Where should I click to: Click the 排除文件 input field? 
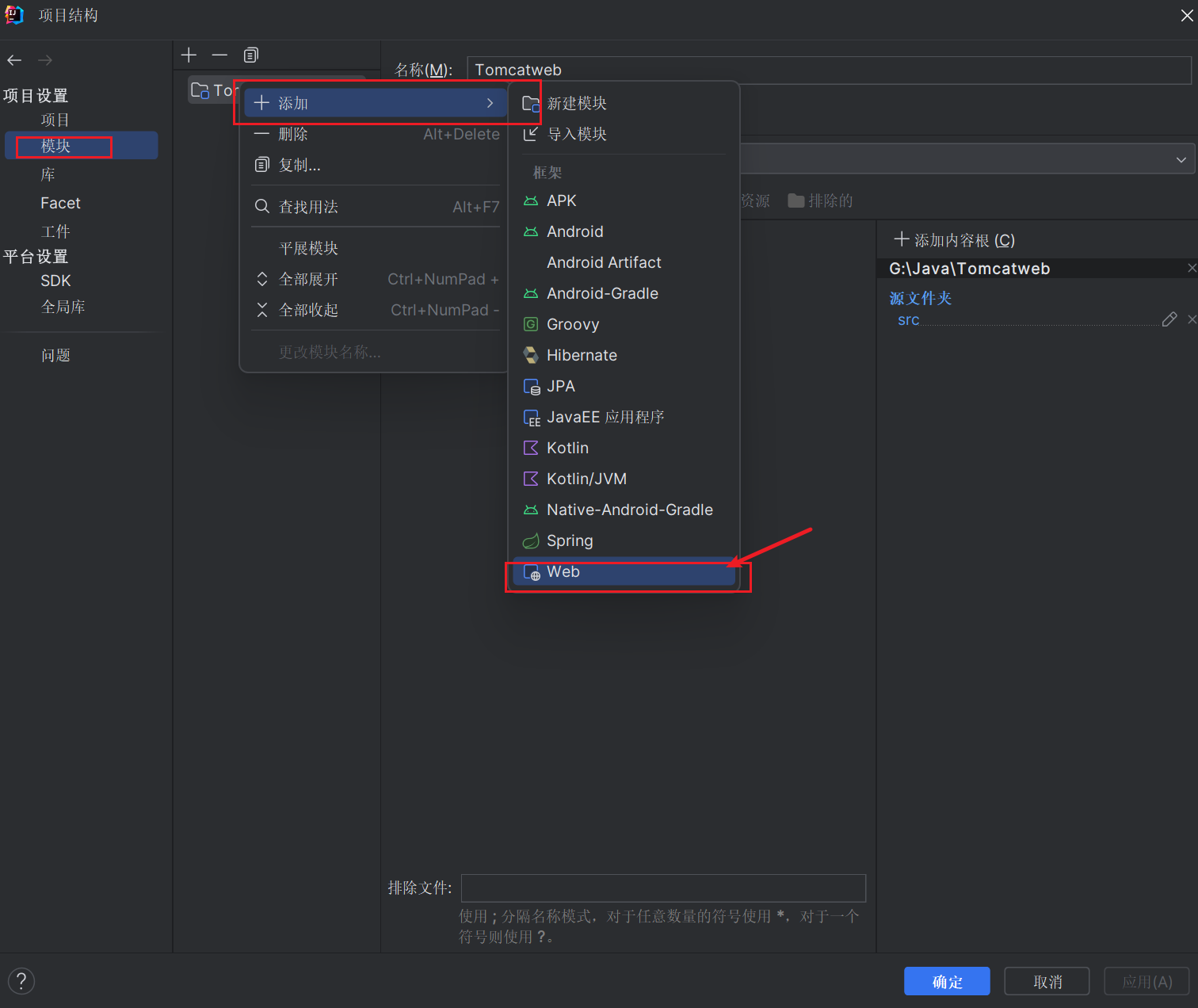(663, 888)
